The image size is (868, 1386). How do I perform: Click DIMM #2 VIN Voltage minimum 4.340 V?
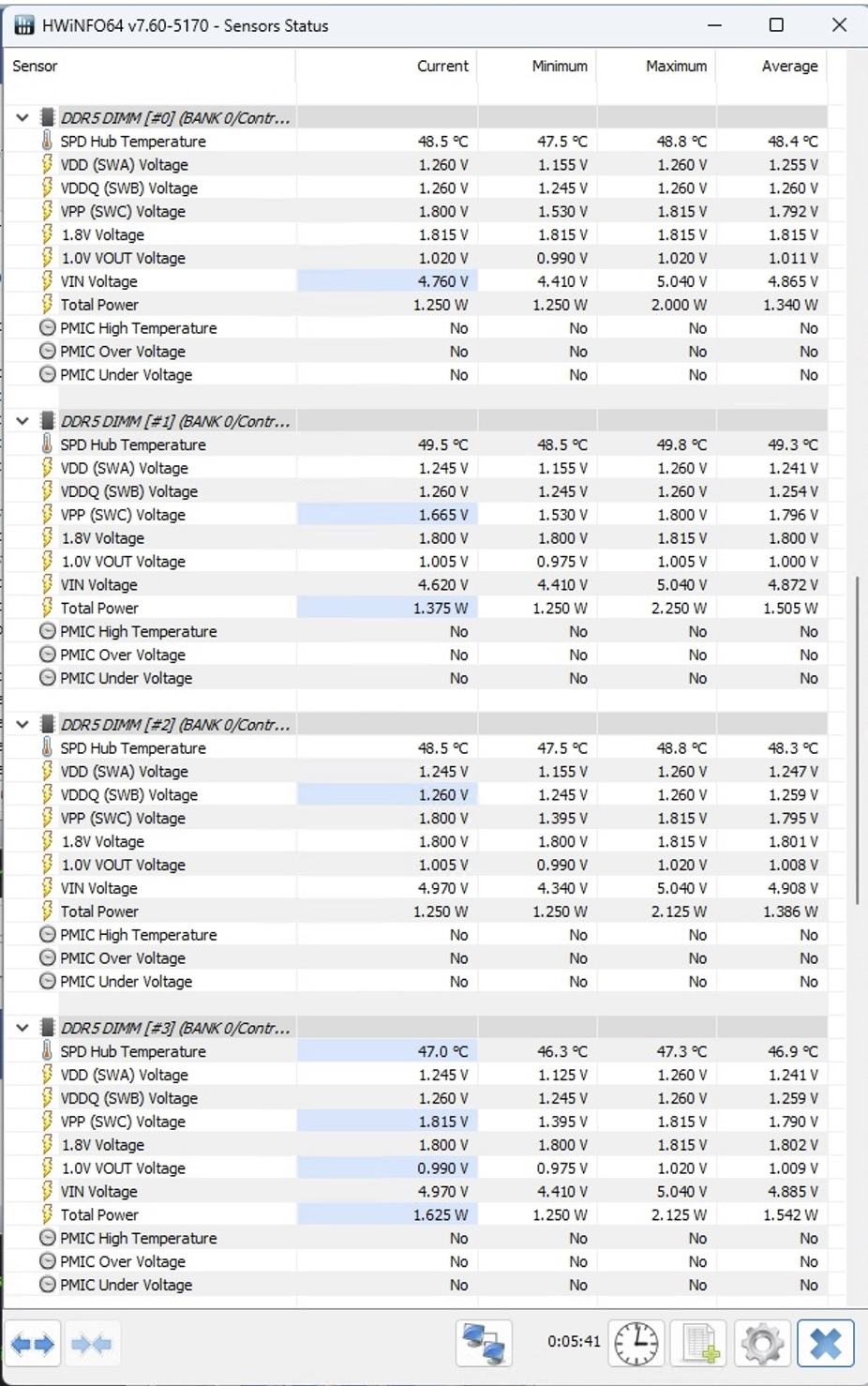coord(562,888)
